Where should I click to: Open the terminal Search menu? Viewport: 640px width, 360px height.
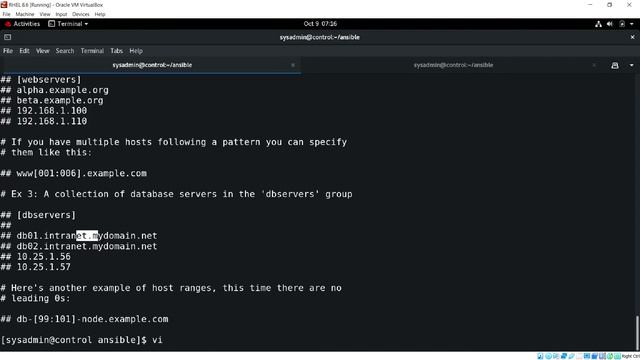pos(65,51)
